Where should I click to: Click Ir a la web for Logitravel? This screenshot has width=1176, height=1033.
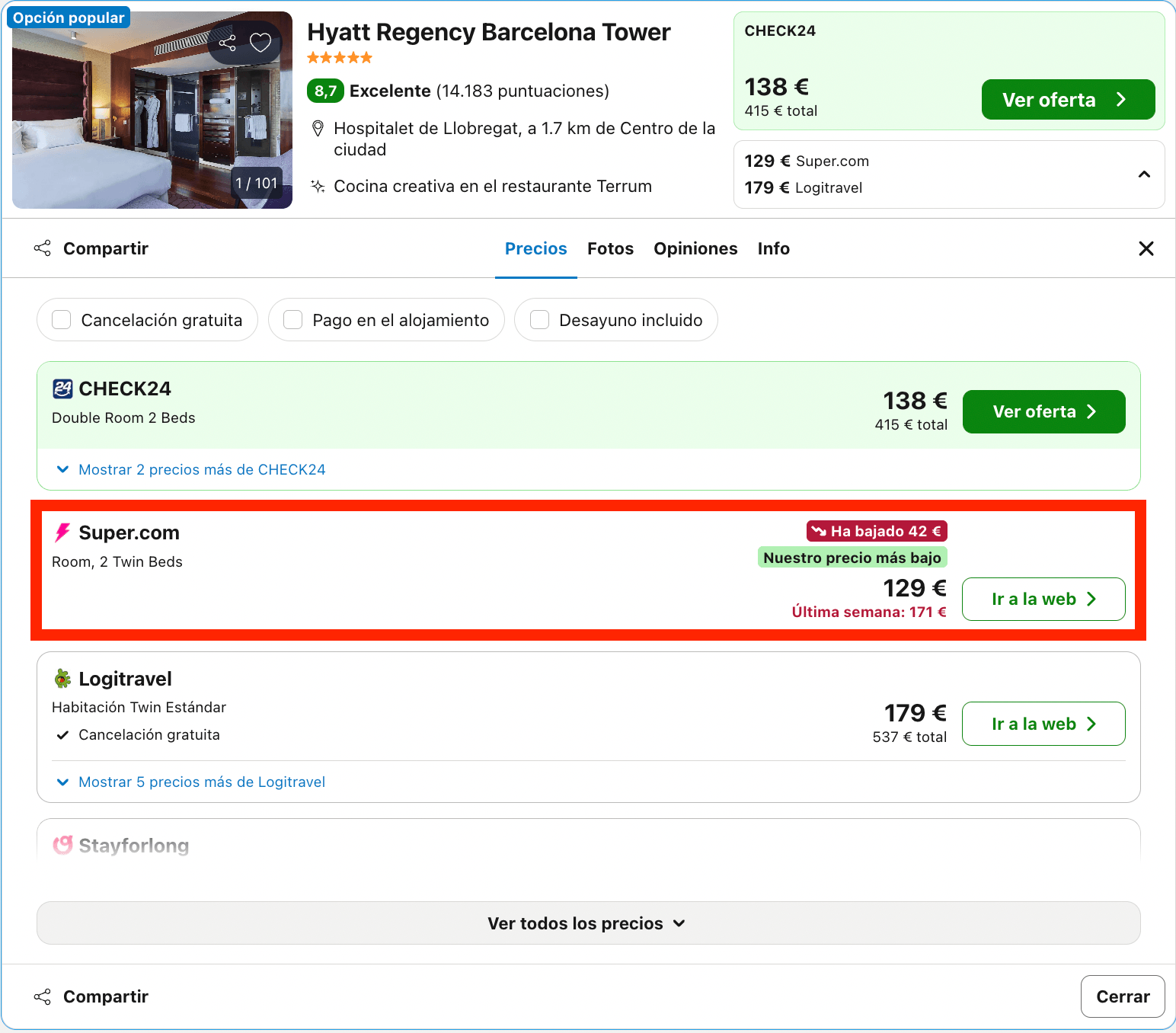1043,724
